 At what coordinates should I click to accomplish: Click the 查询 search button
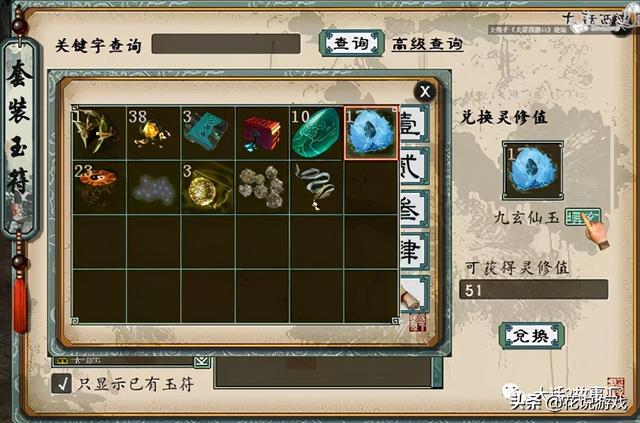(351, 43)
